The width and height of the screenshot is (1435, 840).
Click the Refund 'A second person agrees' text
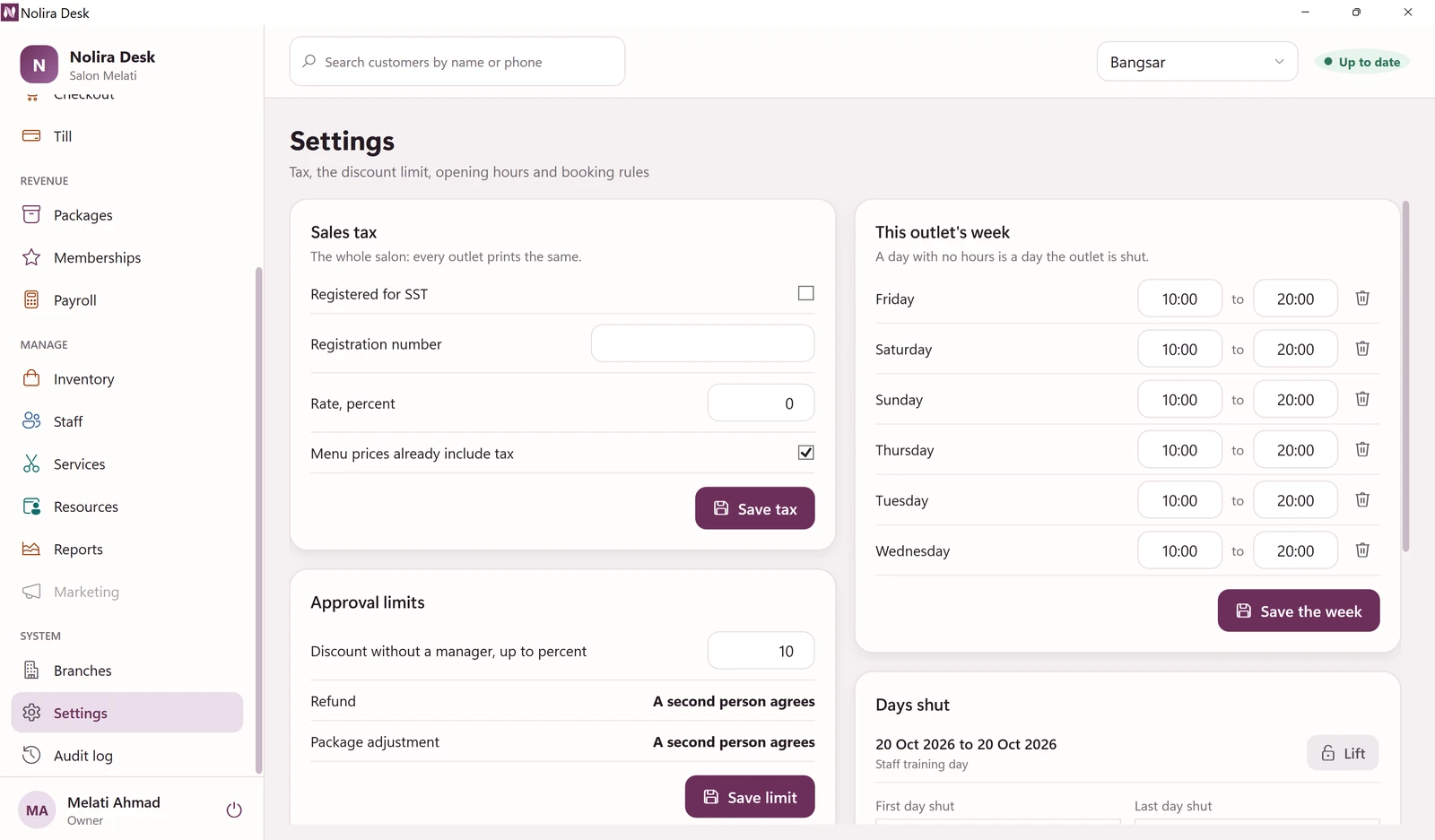point(734,701)
